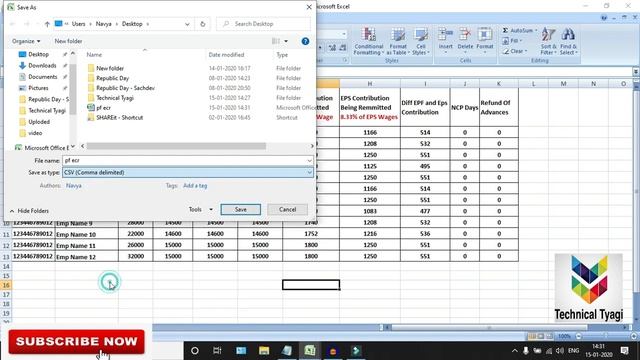Open the Tools dropdown menu

pos(200,209)
